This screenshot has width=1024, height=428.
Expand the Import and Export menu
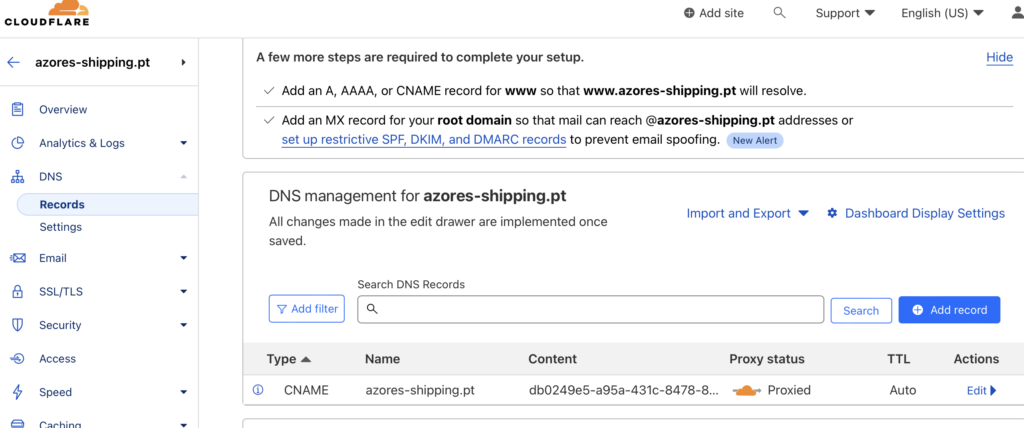748,213
